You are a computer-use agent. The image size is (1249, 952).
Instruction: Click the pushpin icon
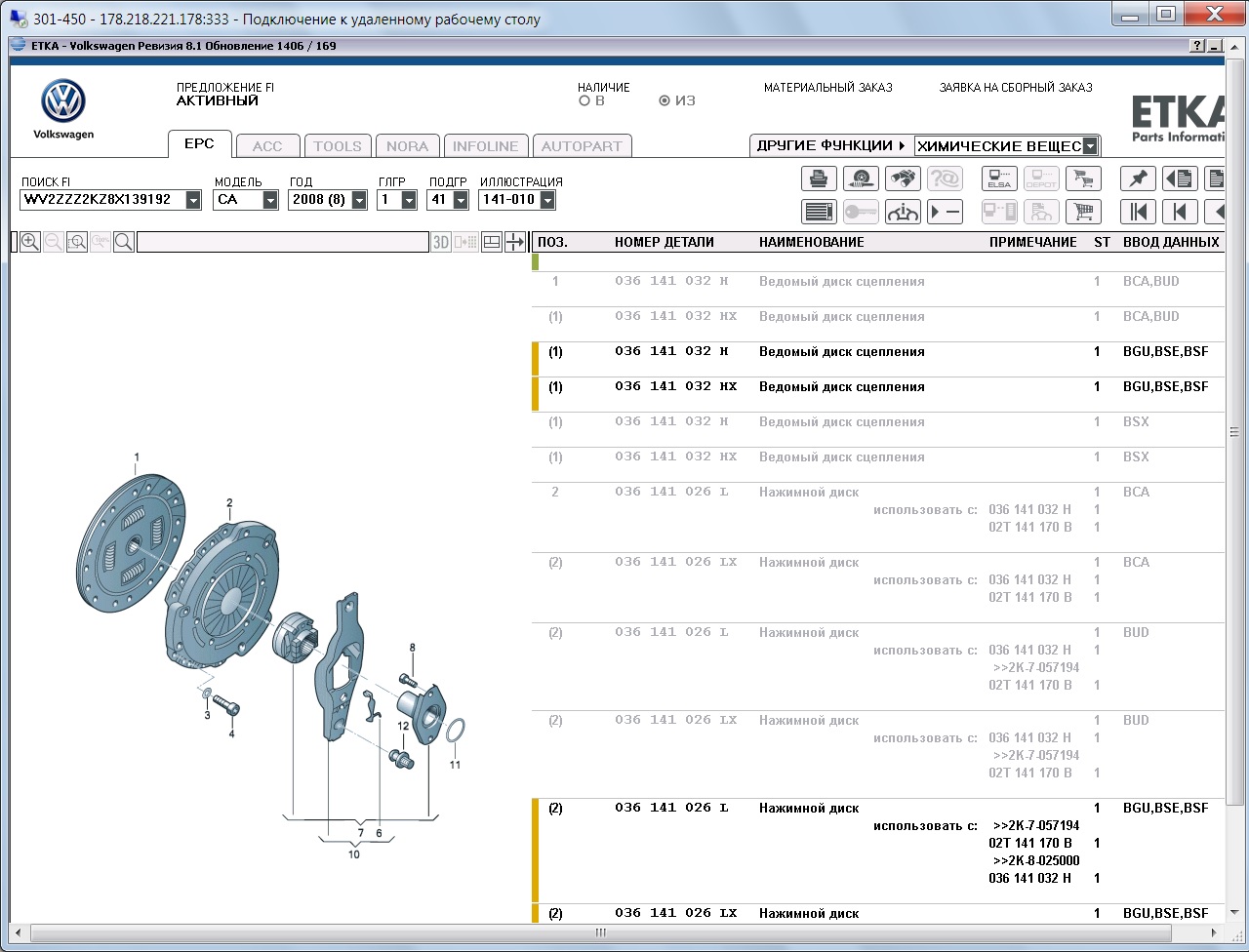[1138, 178]
